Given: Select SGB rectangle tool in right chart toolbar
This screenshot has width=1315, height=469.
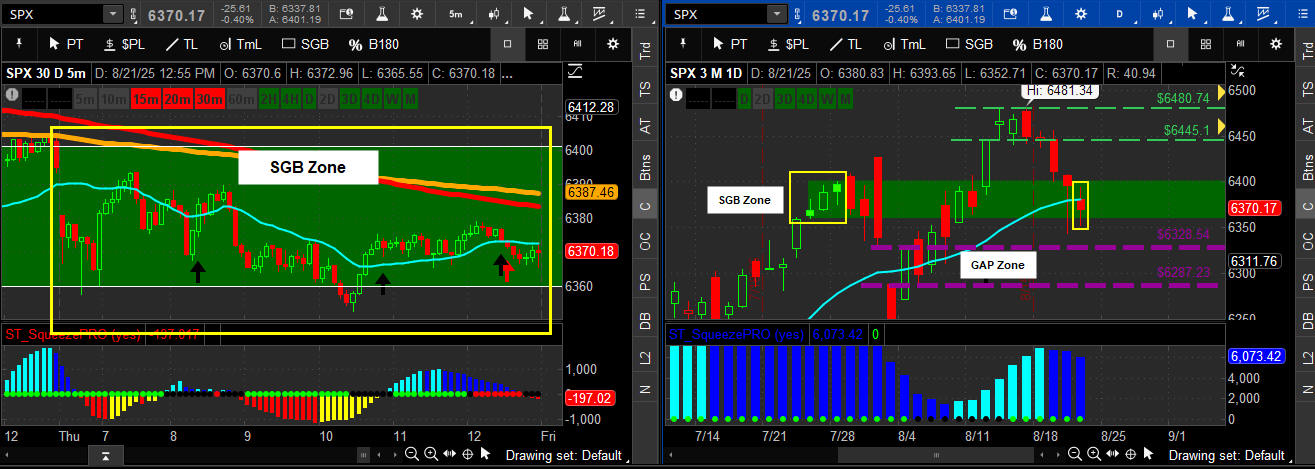Looking at the screenshot, I should click(969, 44).
